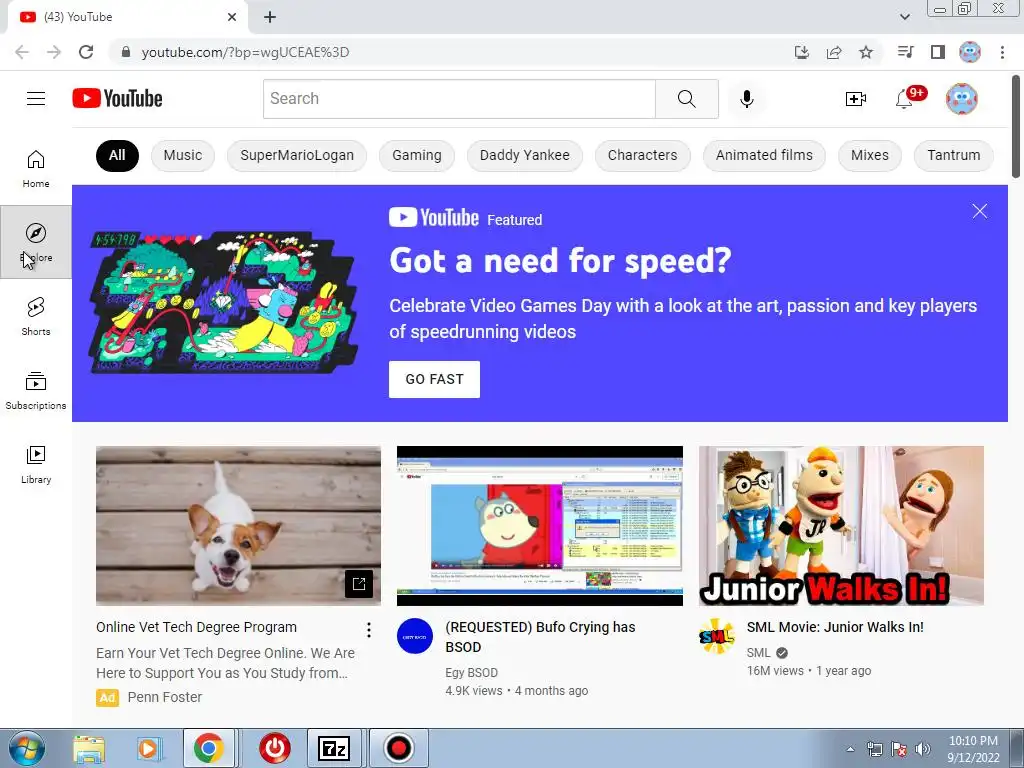Click the search magnifier button
The image size is (1024, 768).
click(x=686, y=99)
